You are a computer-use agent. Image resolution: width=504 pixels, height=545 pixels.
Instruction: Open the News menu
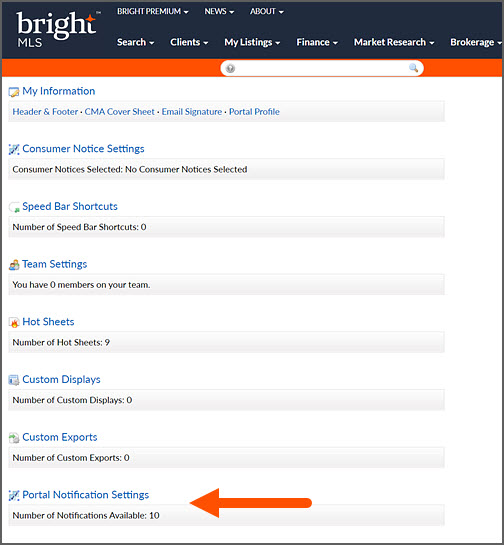[x=219, y=11]
